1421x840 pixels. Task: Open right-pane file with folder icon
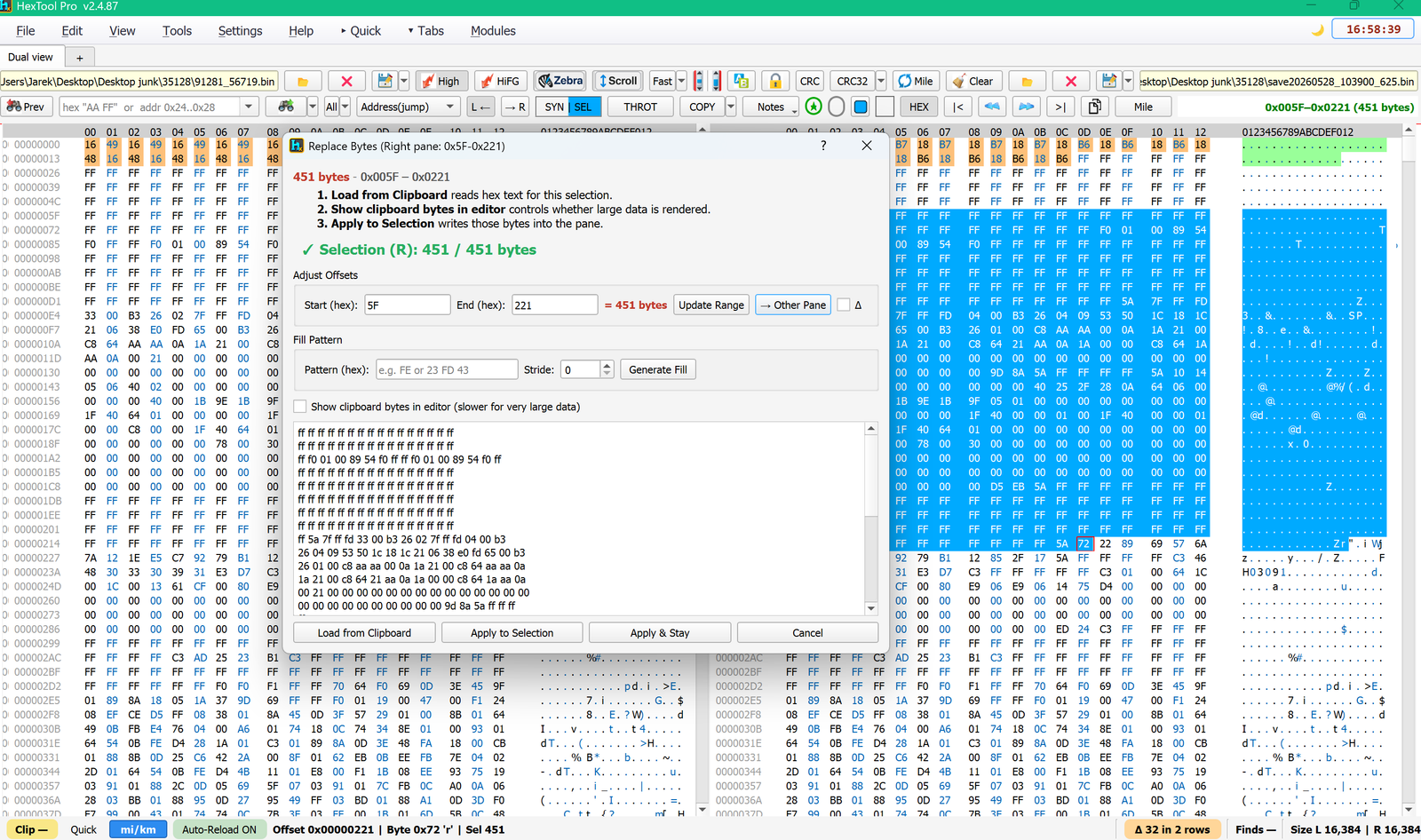[1027, 81]
